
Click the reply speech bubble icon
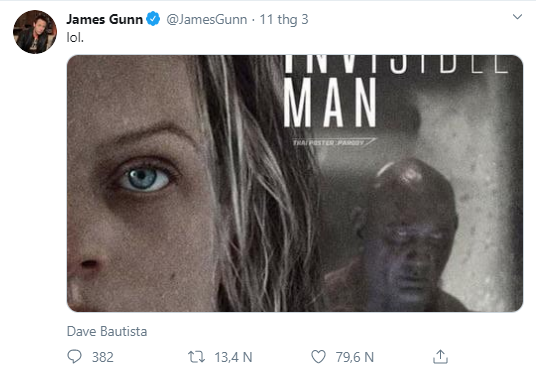(x=74, y=357)
